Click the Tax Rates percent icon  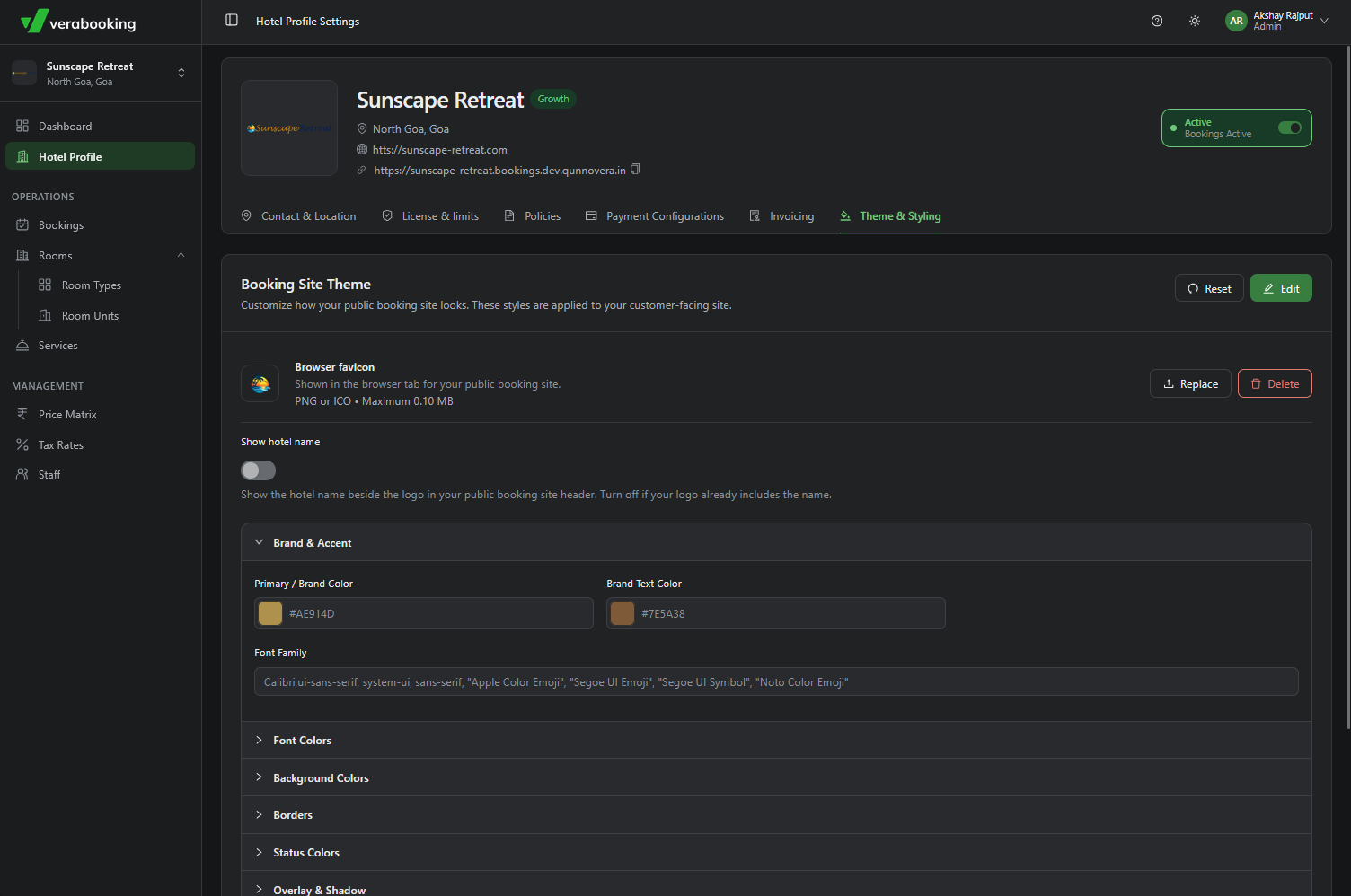[x=22, y=444]
